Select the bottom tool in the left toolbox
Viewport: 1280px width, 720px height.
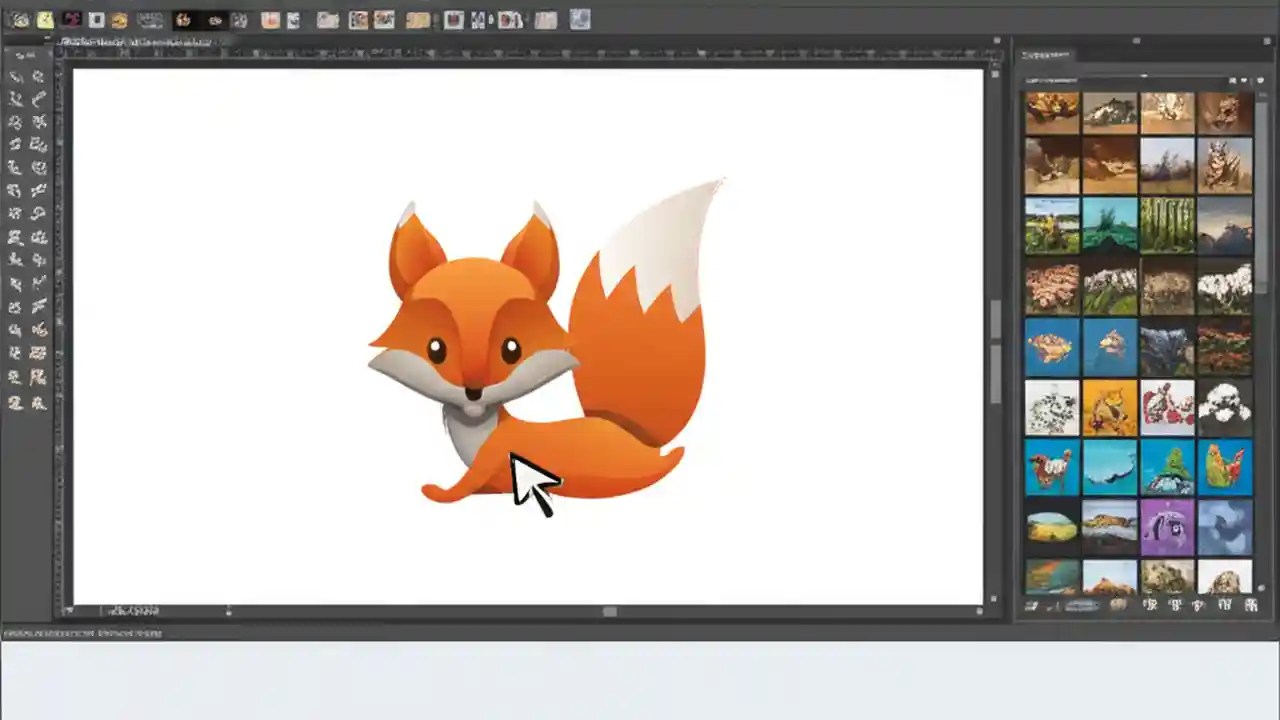(x=17, y=403)
